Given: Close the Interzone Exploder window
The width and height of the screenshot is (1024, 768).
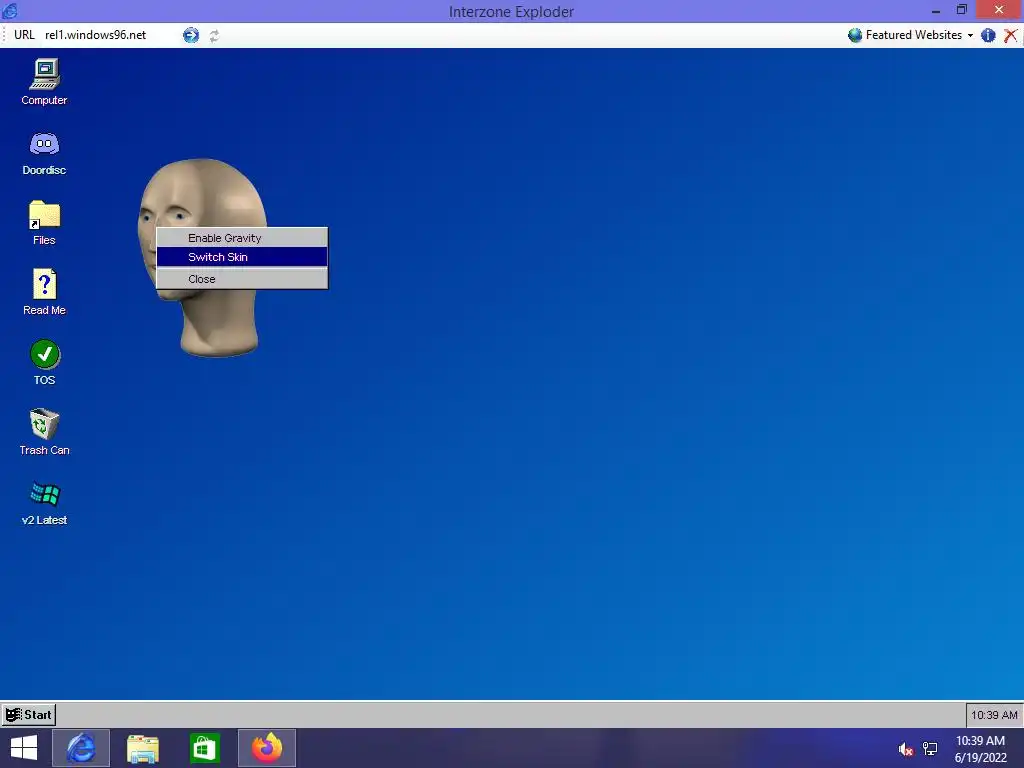Looking at the screenshot, I should pyautogui.click(x=999, y=10).
